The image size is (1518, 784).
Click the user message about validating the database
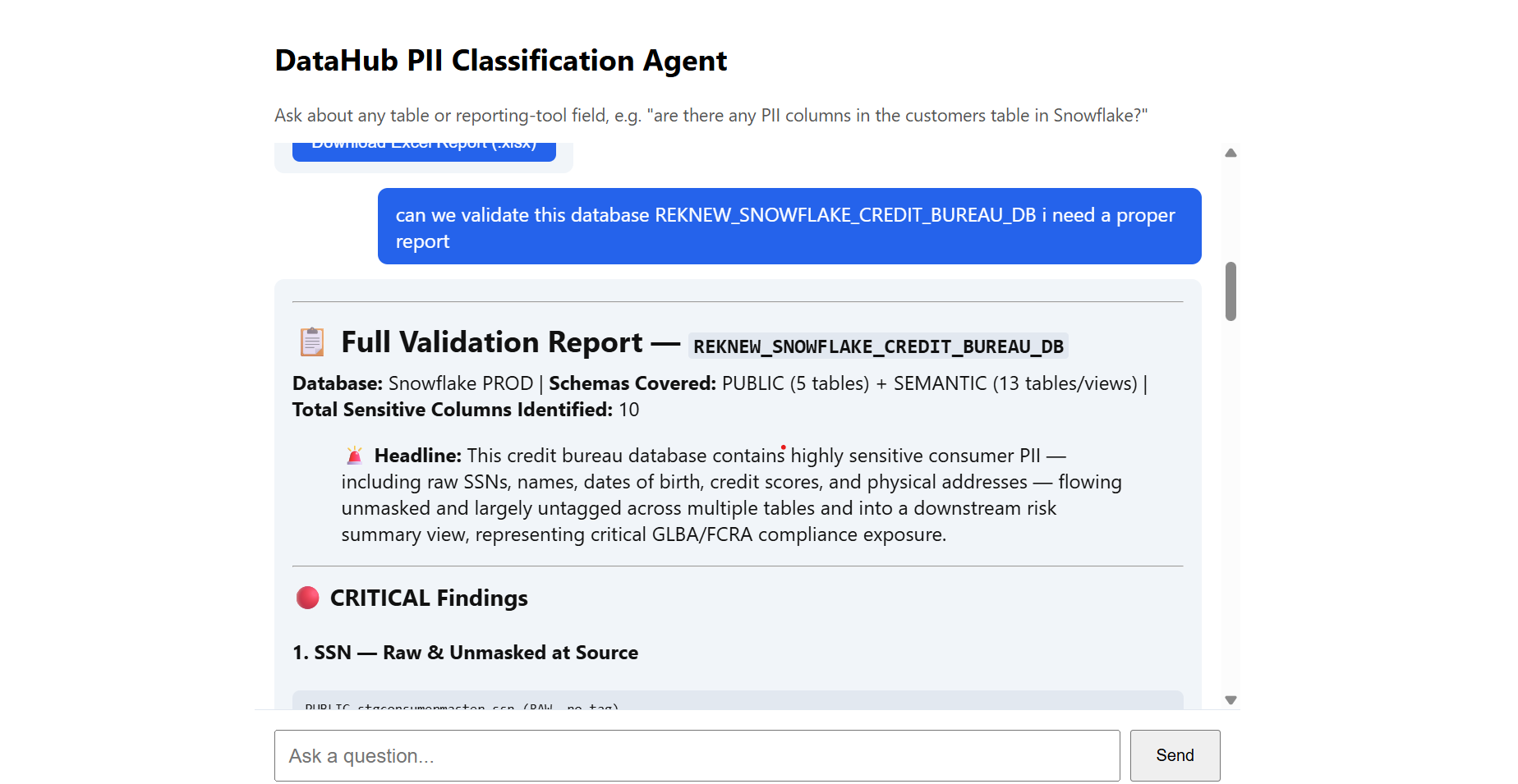(x=789, y=227)
